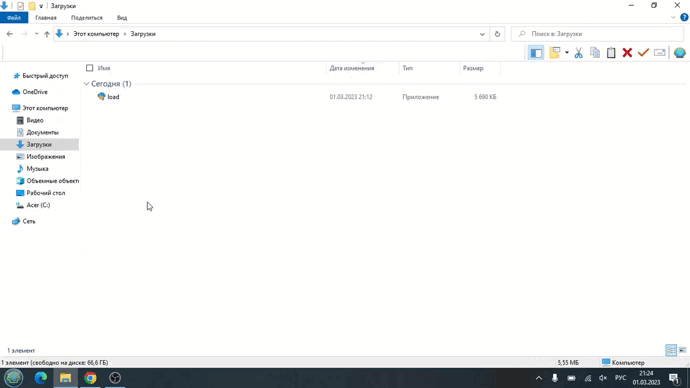Click the muted speaker icon in the tray
The image size is (690, 388).
tap(603, 378)
